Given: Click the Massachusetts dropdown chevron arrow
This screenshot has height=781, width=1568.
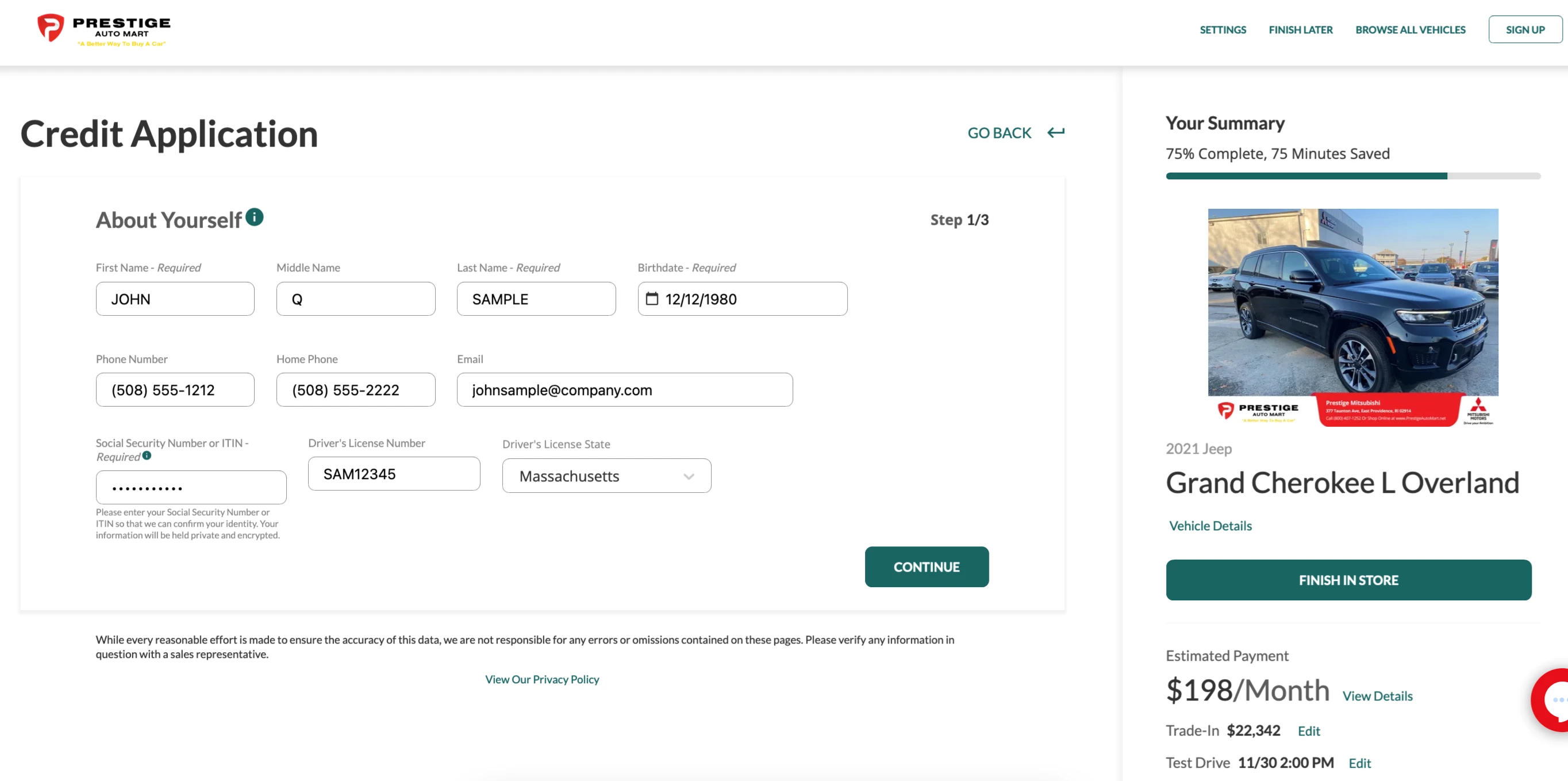Looking at the screenshot, I should (x=689, y=476).
